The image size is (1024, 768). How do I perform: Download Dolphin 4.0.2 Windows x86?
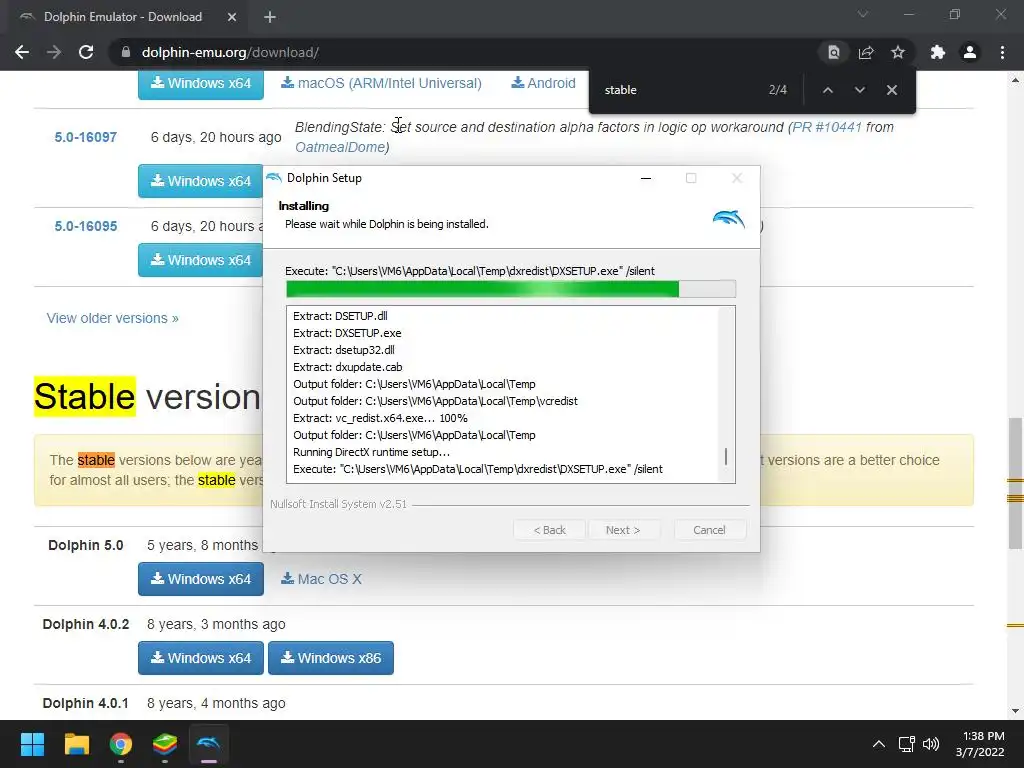coord(330,658)
